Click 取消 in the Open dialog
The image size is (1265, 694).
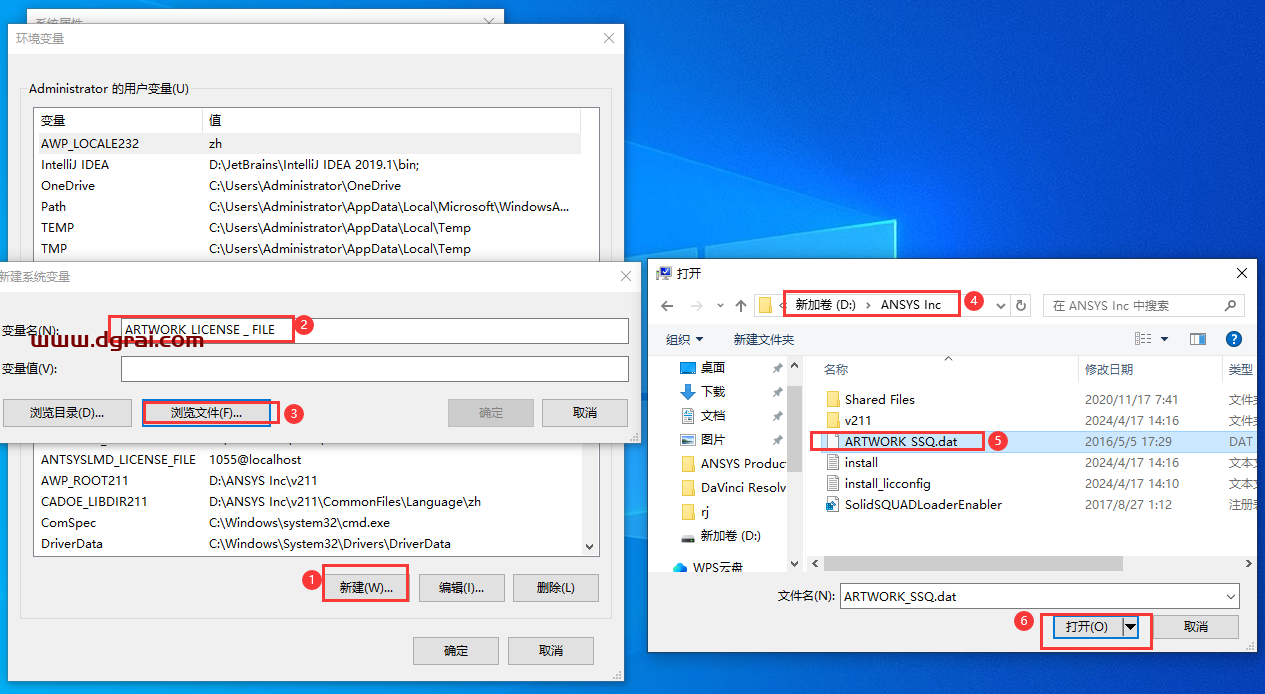(1196, 626)
